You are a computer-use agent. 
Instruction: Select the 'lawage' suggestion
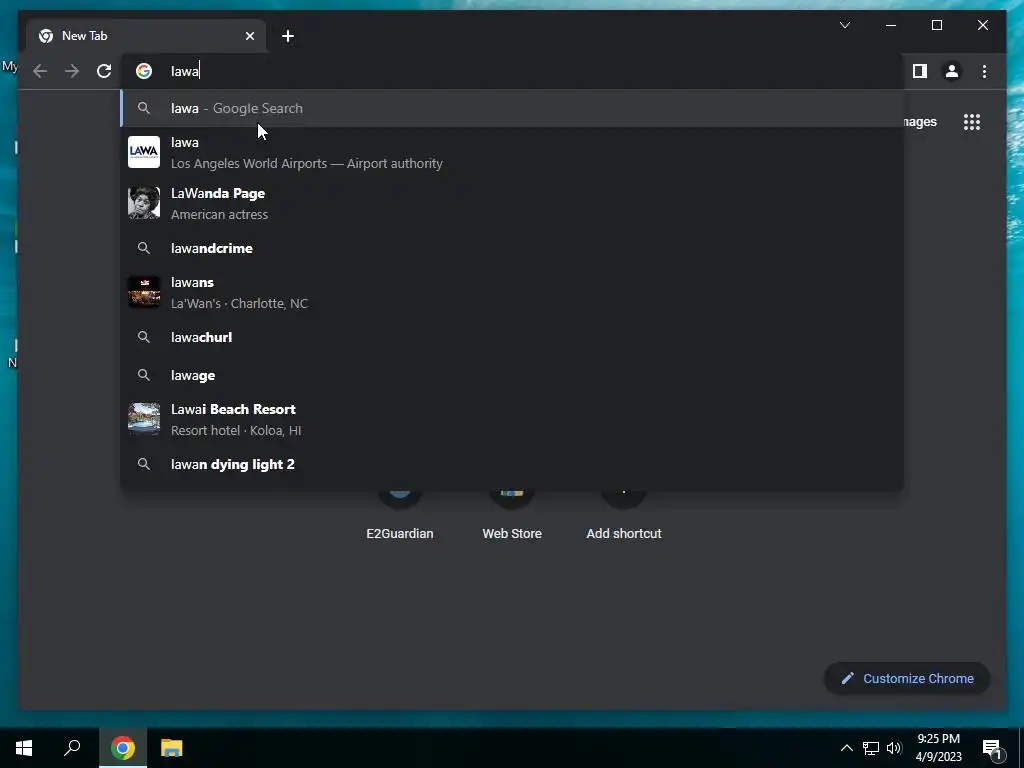[x=513, y=376]
